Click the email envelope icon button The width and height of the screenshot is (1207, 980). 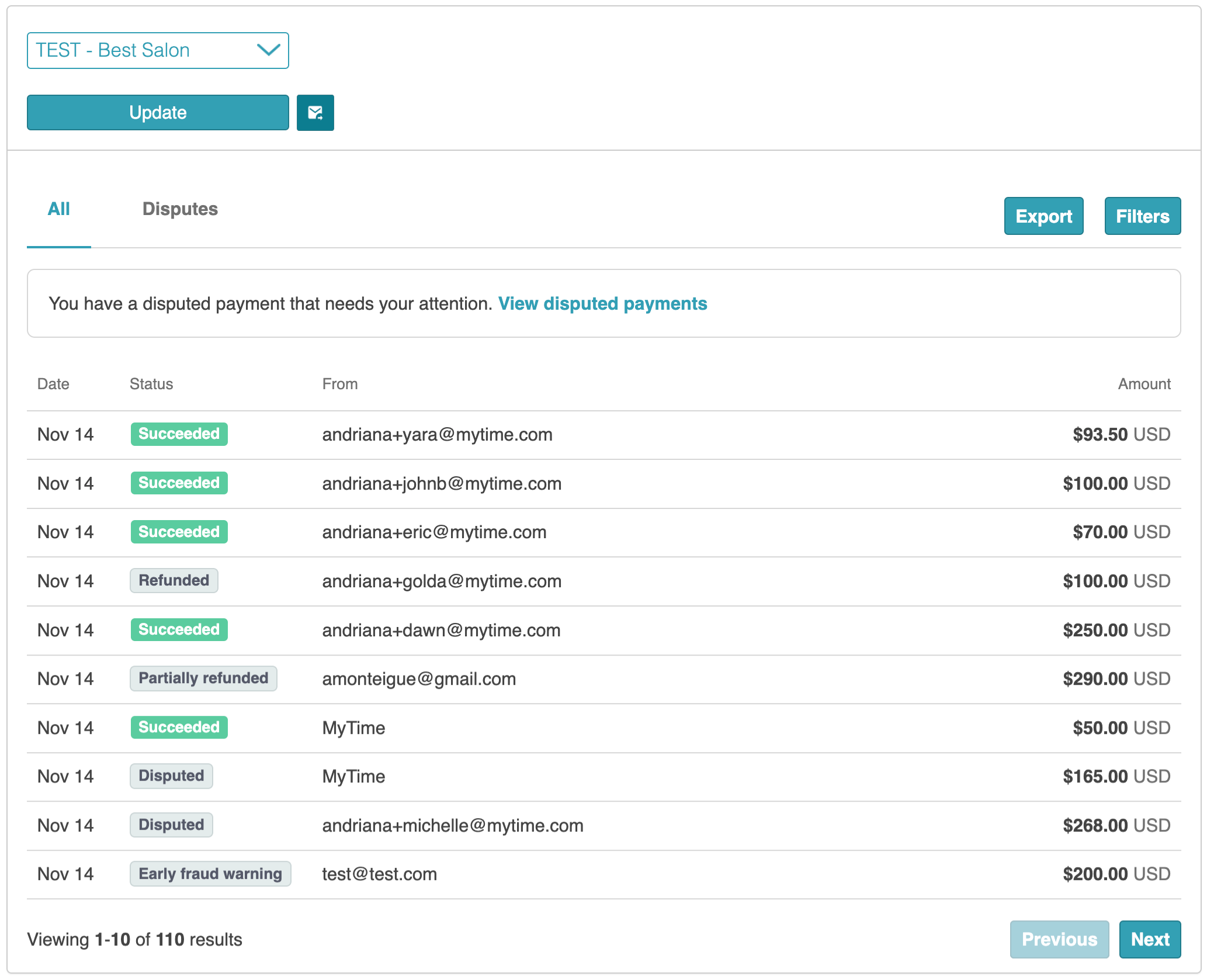[315, 113]
